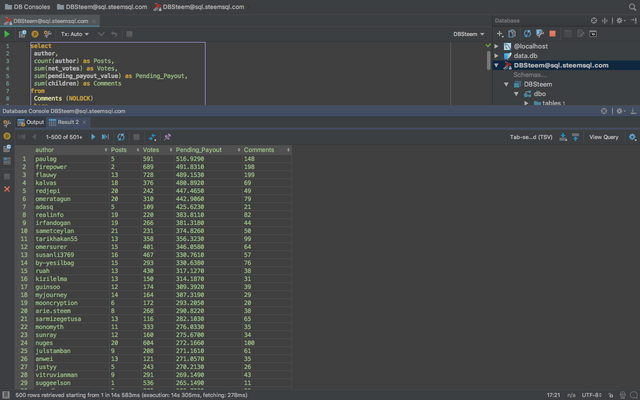Close the Result 2 tab
The image size is (640, 400).
click(x=84, y=122)
